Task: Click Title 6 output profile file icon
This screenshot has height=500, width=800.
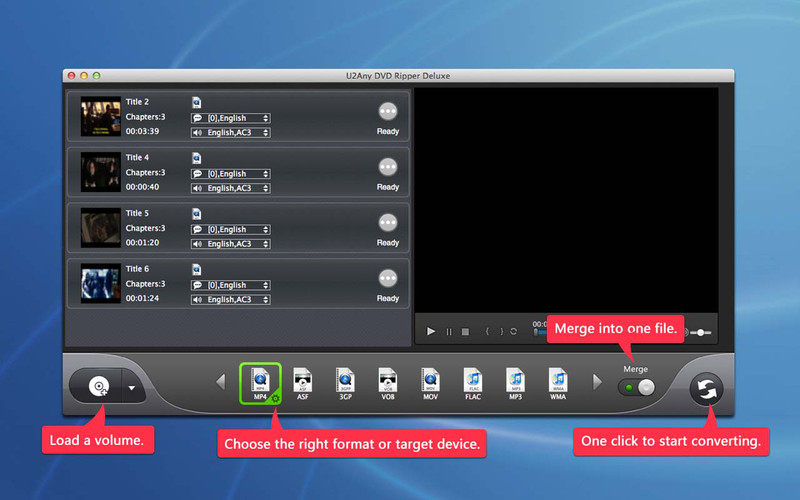Action: pos(196,269)
